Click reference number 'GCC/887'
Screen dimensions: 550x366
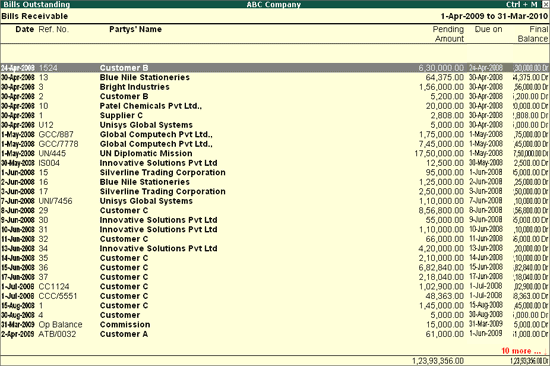[x=56, y=134]
